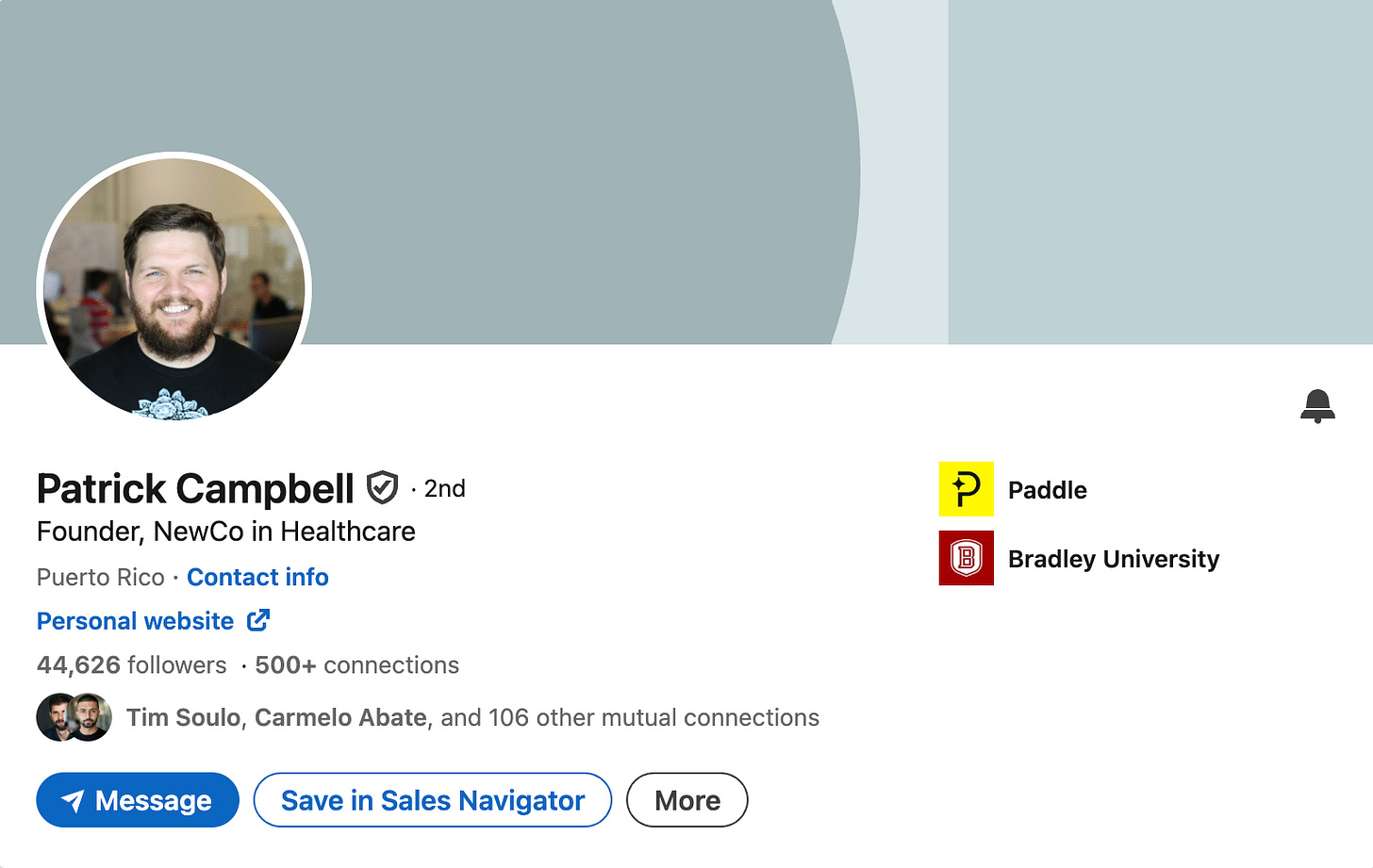Viewport: 1373px width, 868px height.
Task: Open the More options menu
Action: point(686,799)
